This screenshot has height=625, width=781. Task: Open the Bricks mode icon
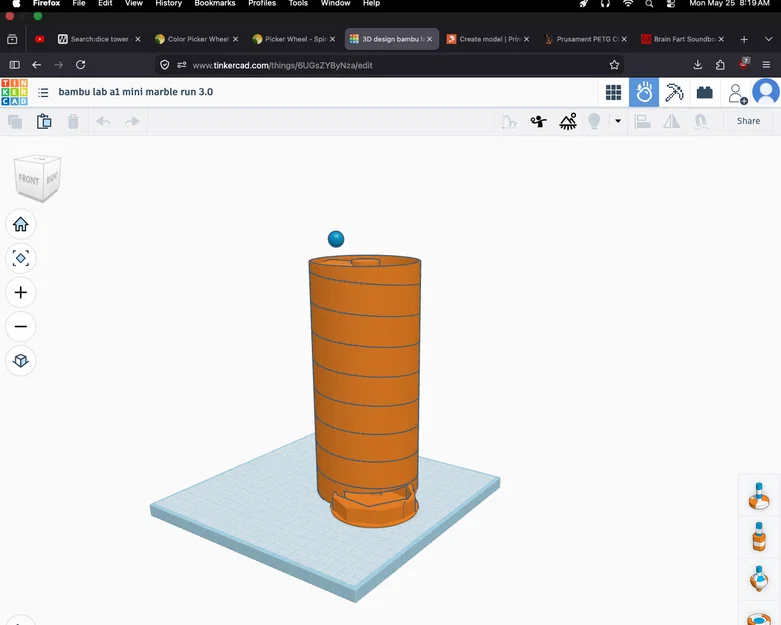pyautogui.click(x=704, y=92)
